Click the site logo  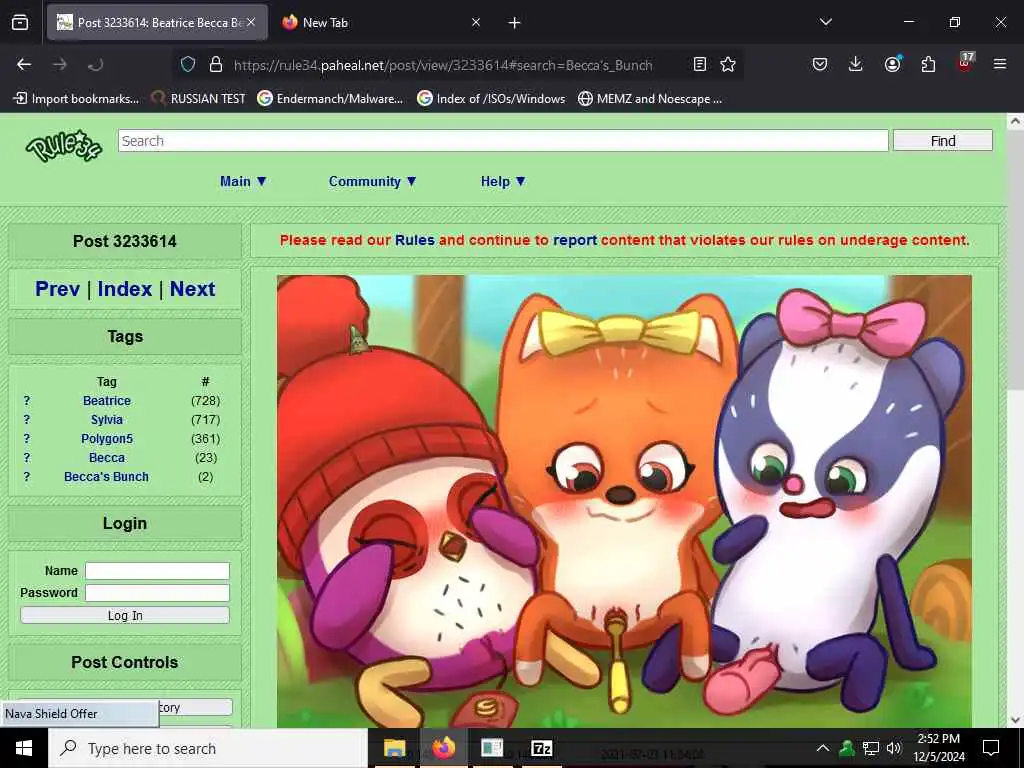pyautogui.click(x=63, y=146)
